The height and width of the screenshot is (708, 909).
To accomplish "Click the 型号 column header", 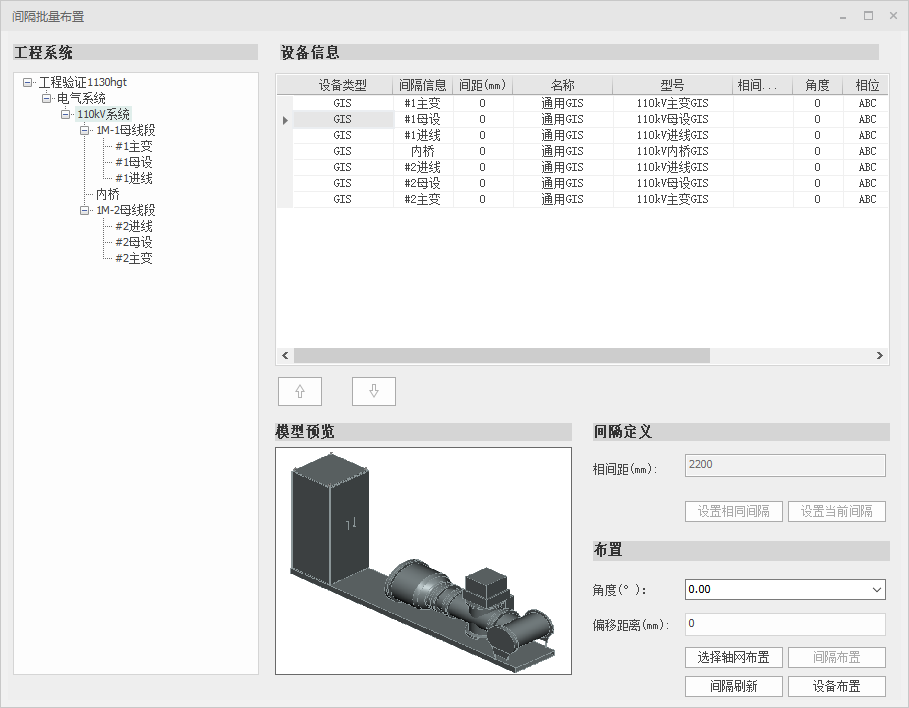I will (x=672, y=86).
